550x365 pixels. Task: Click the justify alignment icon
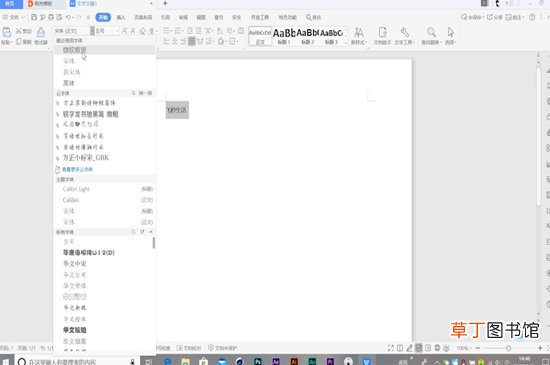(x=192, y=41)
